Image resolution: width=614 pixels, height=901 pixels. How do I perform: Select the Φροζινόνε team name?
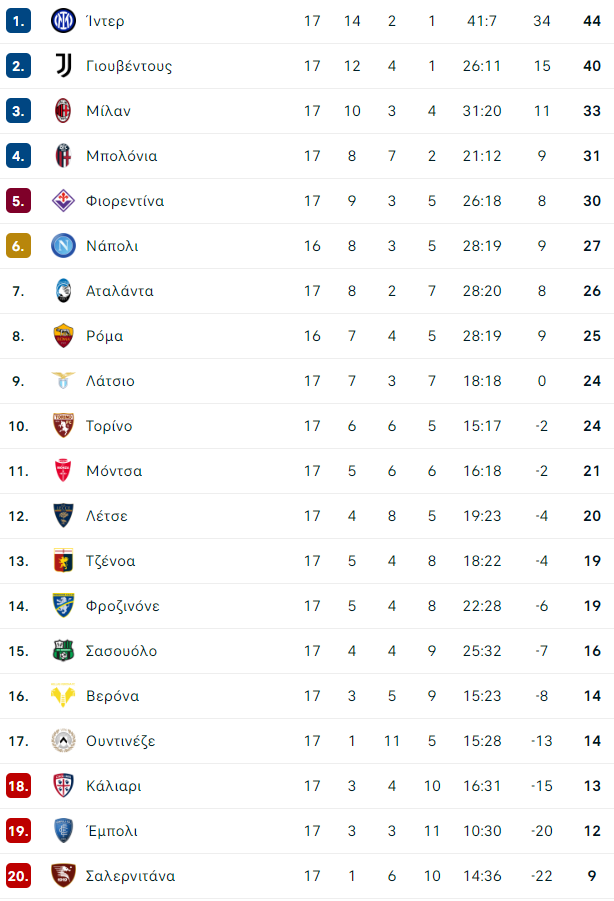coord(122,606)
